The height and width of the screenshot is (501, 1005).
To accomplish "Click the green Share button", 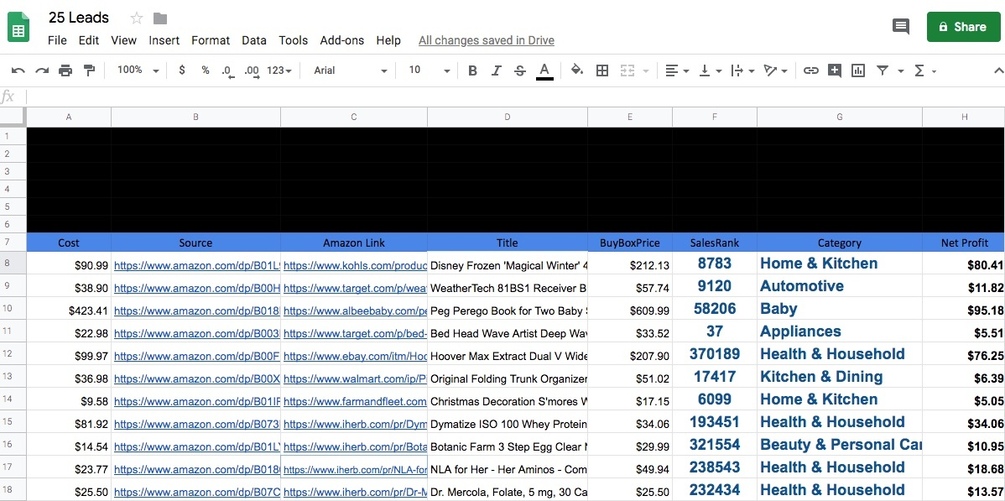I will click(x=963, y=26).
